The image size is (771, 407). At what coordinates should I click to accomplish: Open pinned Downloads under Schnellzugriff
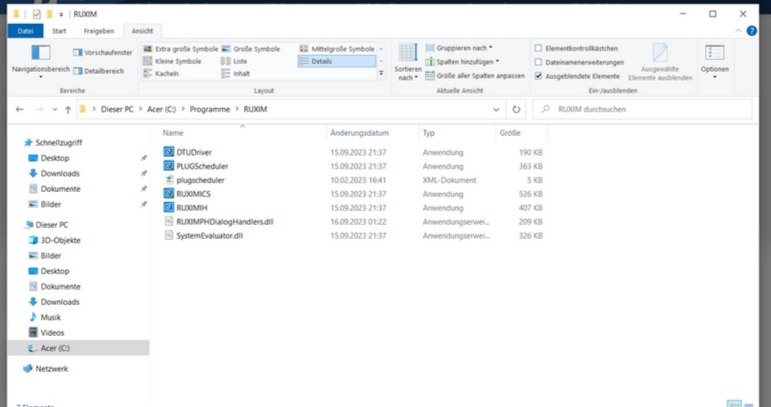pyautogui.click(x=60, y=174)
